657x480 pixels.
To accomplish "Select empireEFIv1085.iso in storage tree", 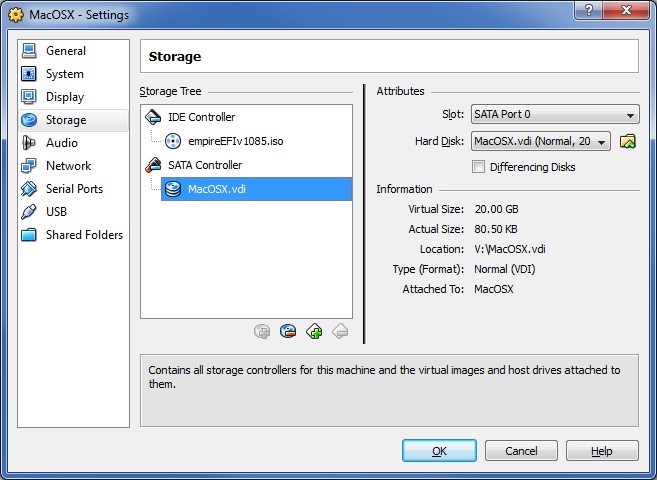I will 235,141.
